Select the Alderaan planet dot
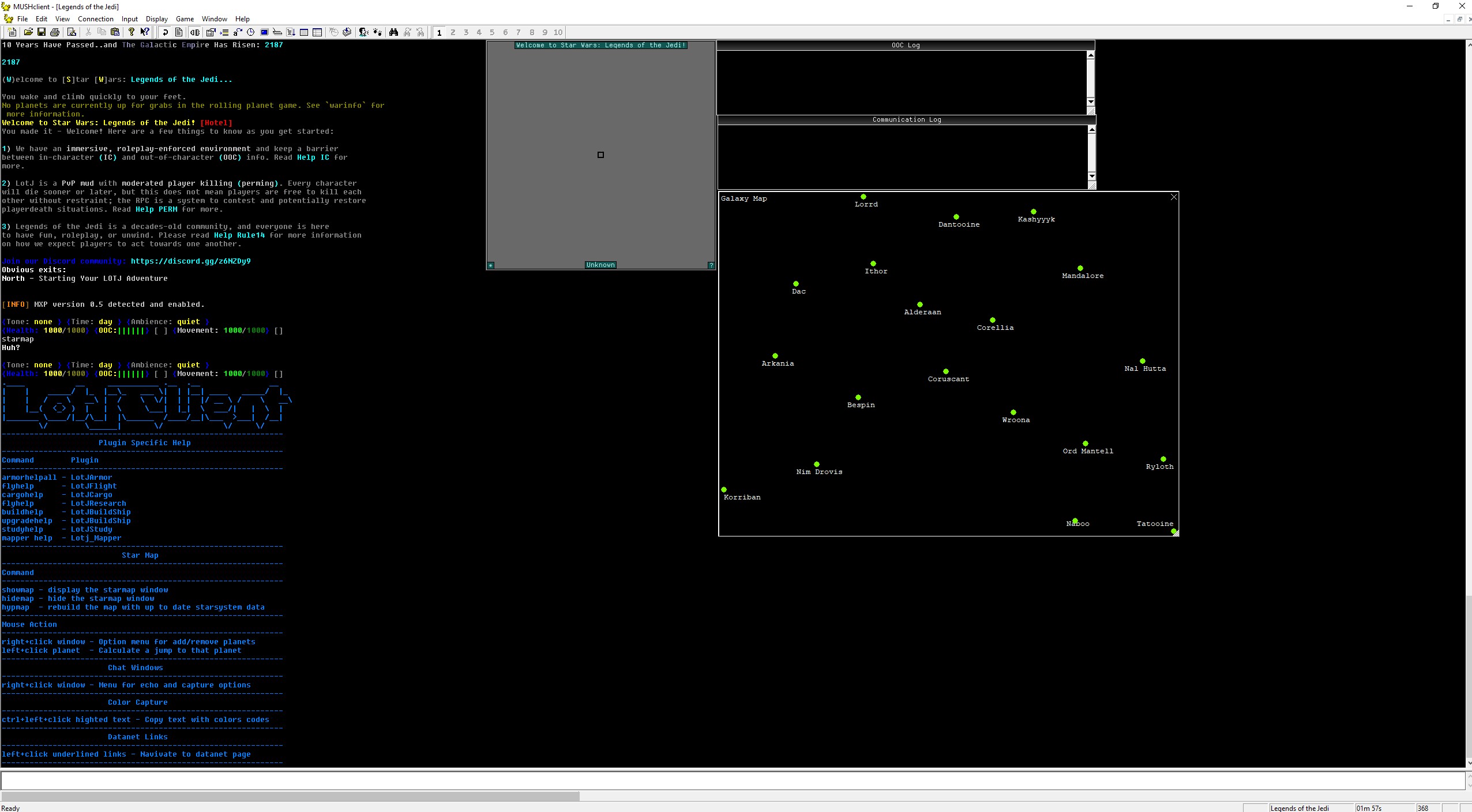This screenshot has width=1472, height=812. [920, 304]
